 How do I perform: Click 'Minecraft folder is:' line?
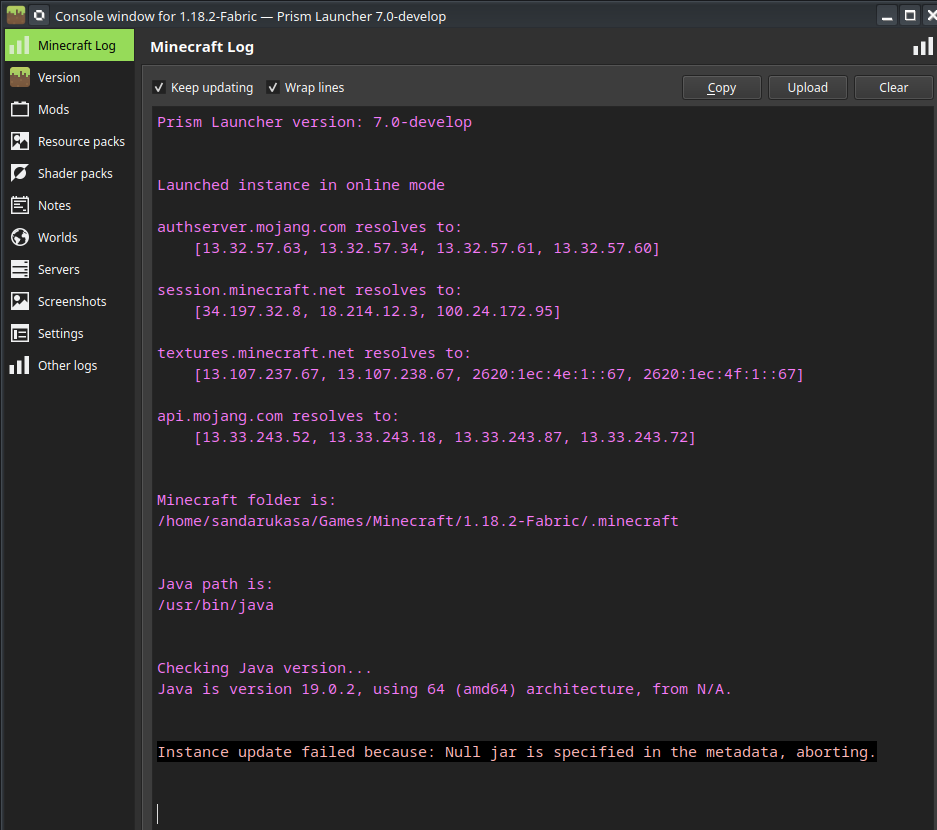(246, 500)
